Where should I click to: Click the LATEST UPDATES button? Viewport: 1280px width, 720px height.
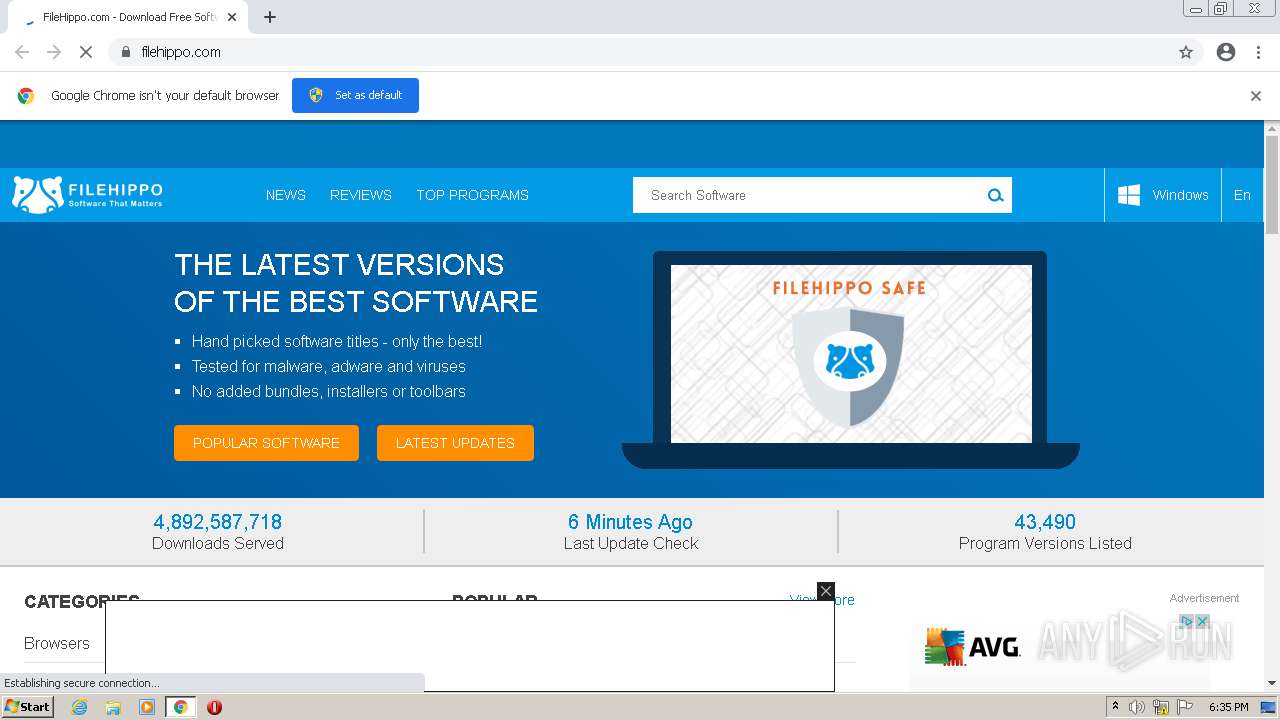pyautogui.click(x=455, y=443)
